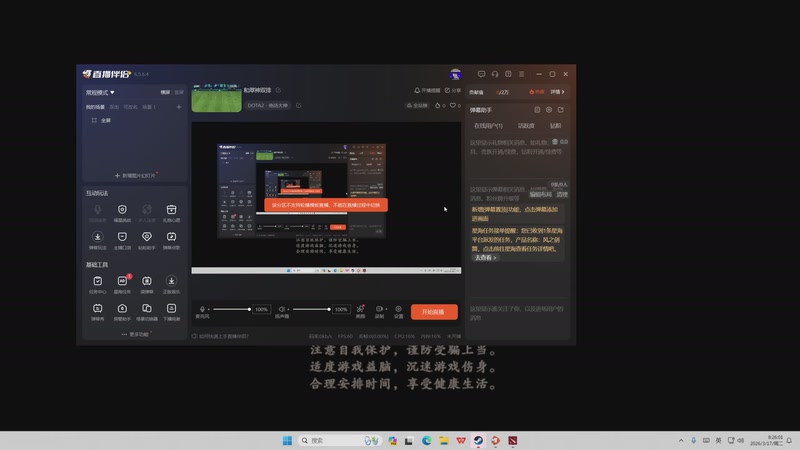Open the 福袋抽奖 shield icon tool
800x450 pixels.
(122, 210)
